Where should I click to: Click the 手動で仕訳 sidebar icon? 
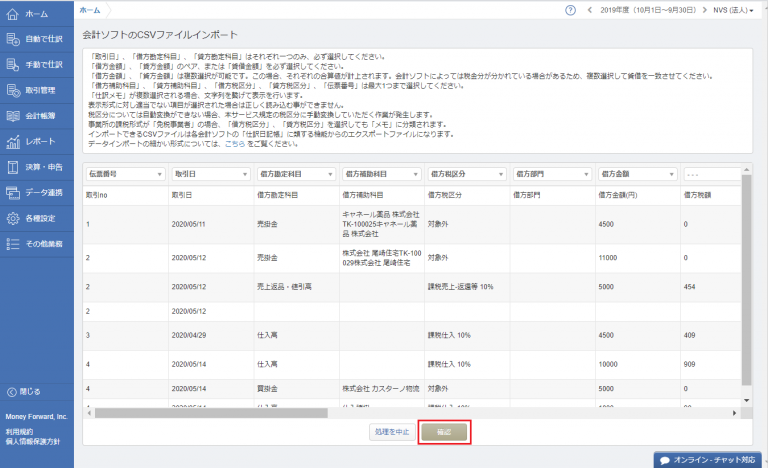[x=13, y=65]
